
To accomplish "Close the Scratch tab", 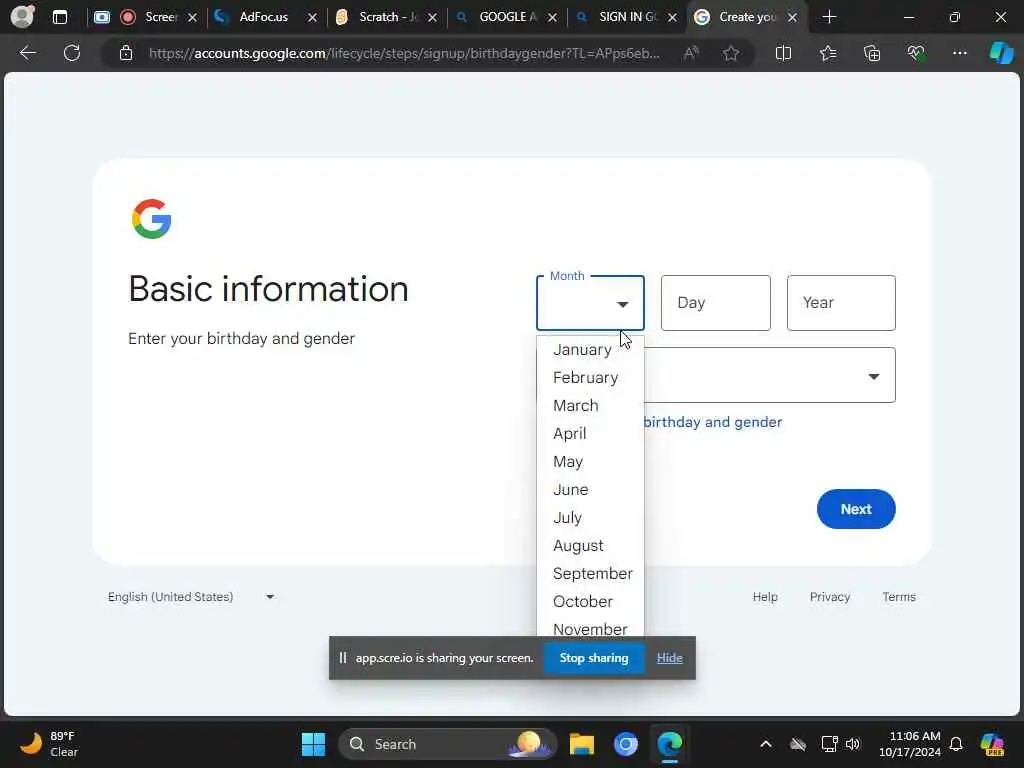I will pyautogui.click(x=432, y=18).
